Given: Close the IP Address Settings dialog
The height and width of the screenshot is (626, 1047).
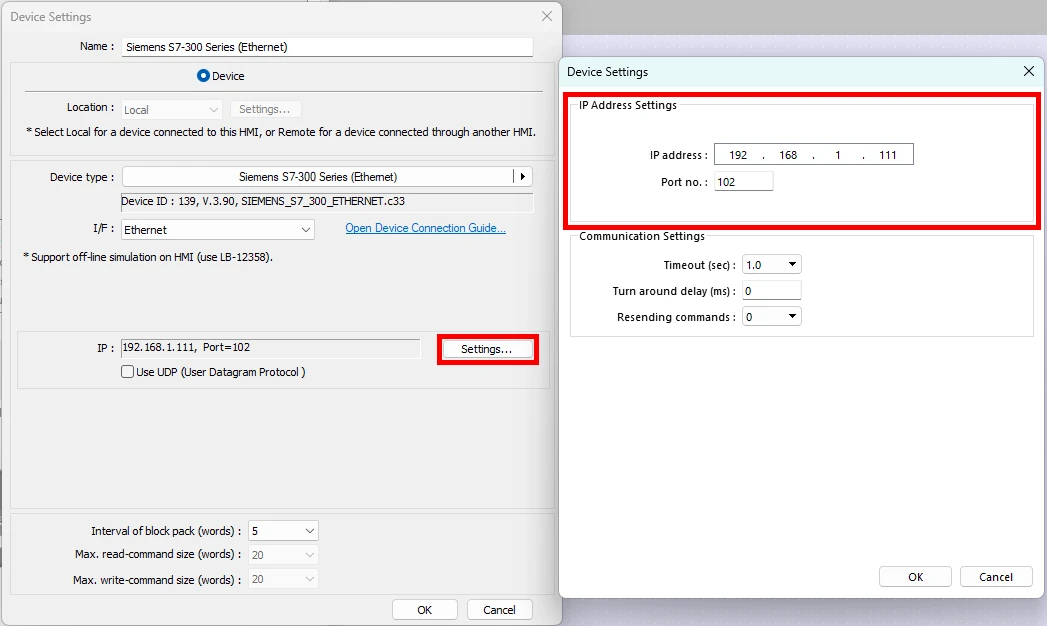Looking at the screenshot, I should point(1029,71).
